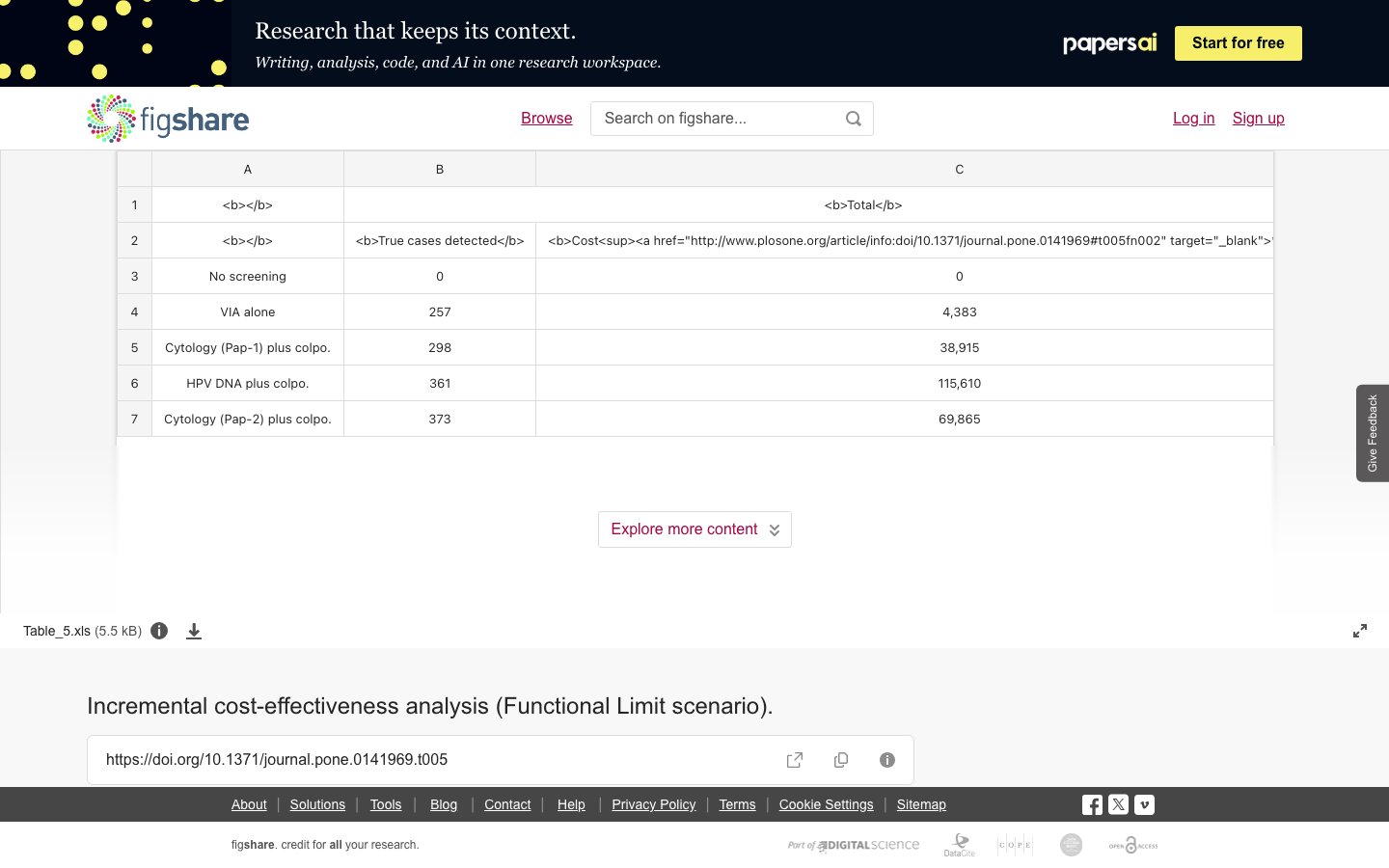Click the Sign up link
The width and height of the screenshot is (1389, 868).
(1258, 118)
